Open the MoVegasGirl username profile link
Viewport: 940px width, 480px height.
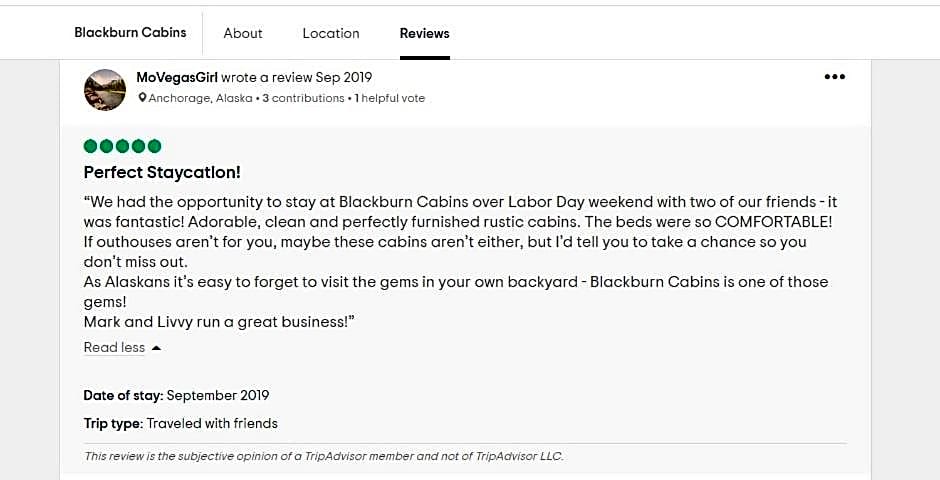(x=177, y=77)
